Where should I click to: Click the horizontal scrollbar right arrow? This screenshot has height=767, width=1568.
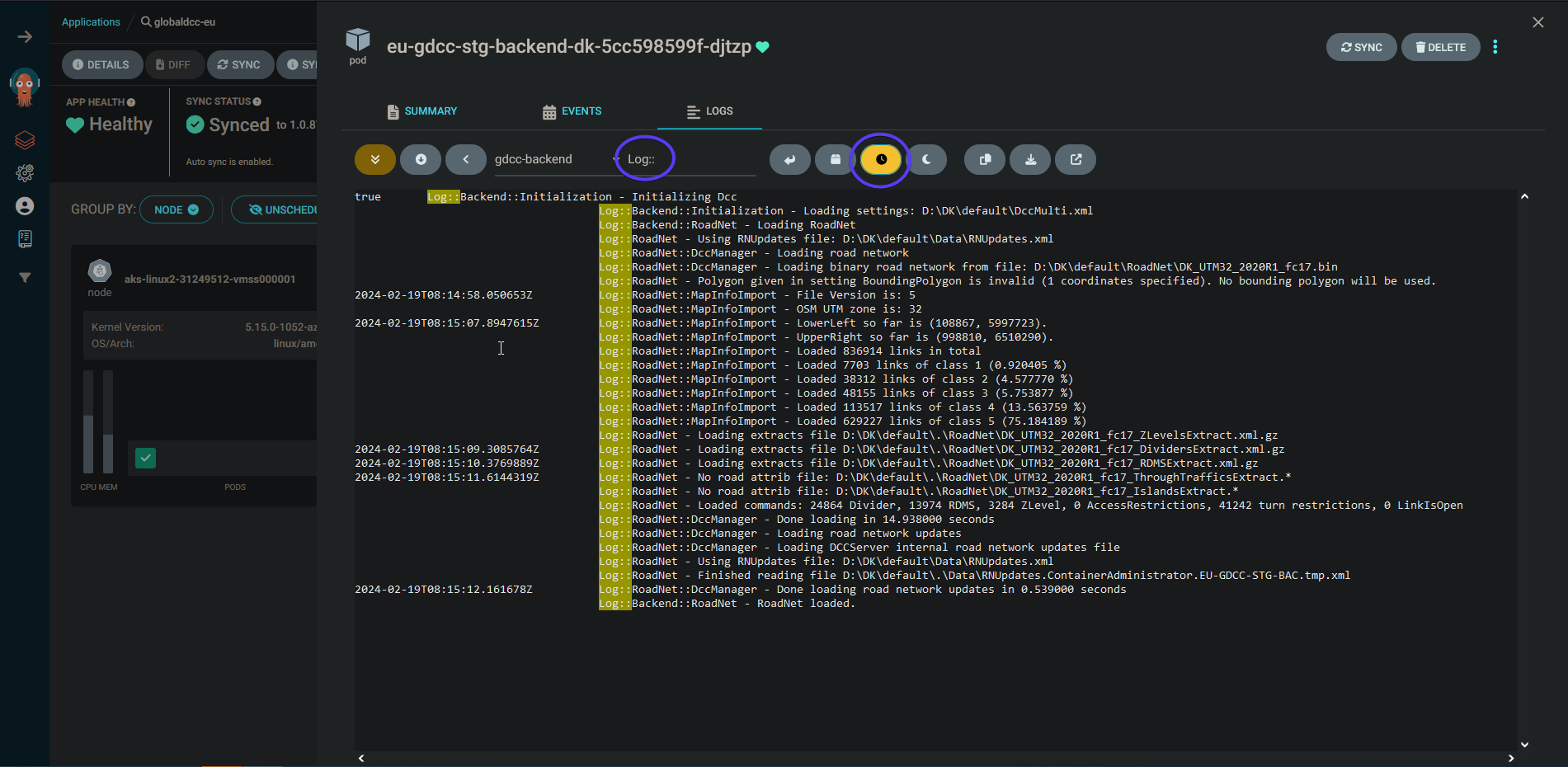[1511, 758]
